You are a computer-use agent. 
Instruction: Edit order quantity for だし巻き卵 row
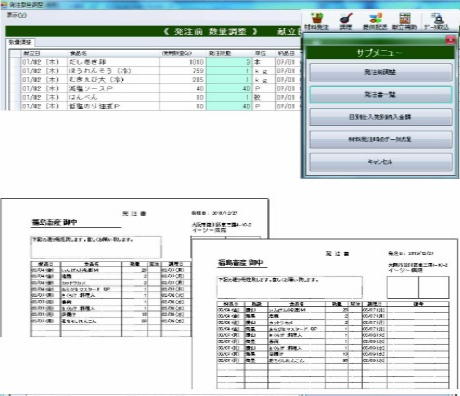[229, 62]
